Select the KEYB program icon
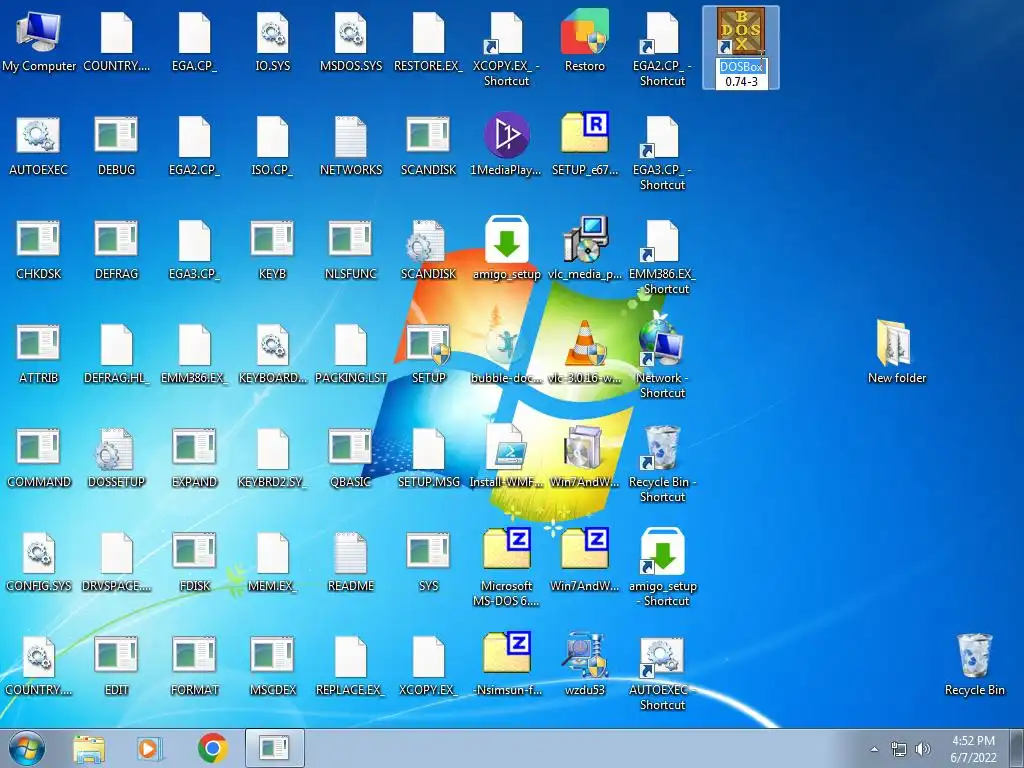Image resolution: width=1024 pixels, height=768 pixels. [x=272, y=240]
